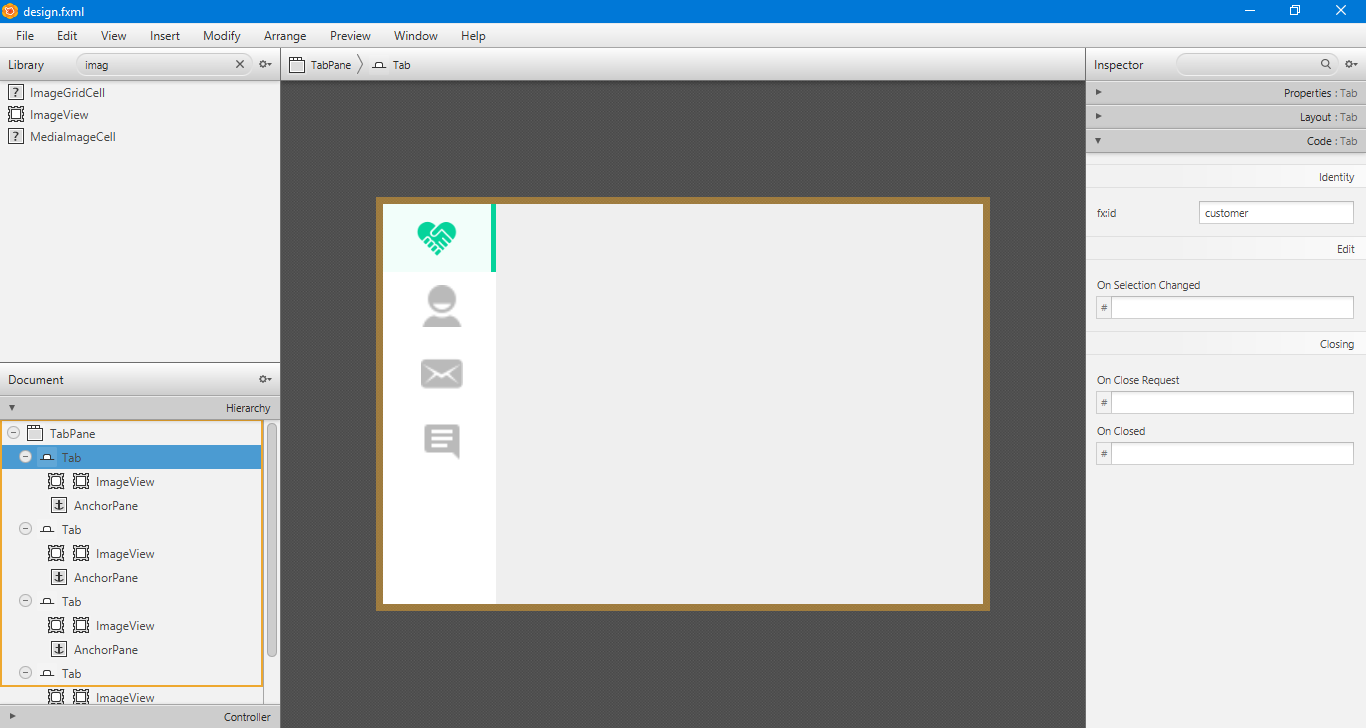Open the Inspector panel gear menu
This screenshot has height=728, width=1366.
1352,64
